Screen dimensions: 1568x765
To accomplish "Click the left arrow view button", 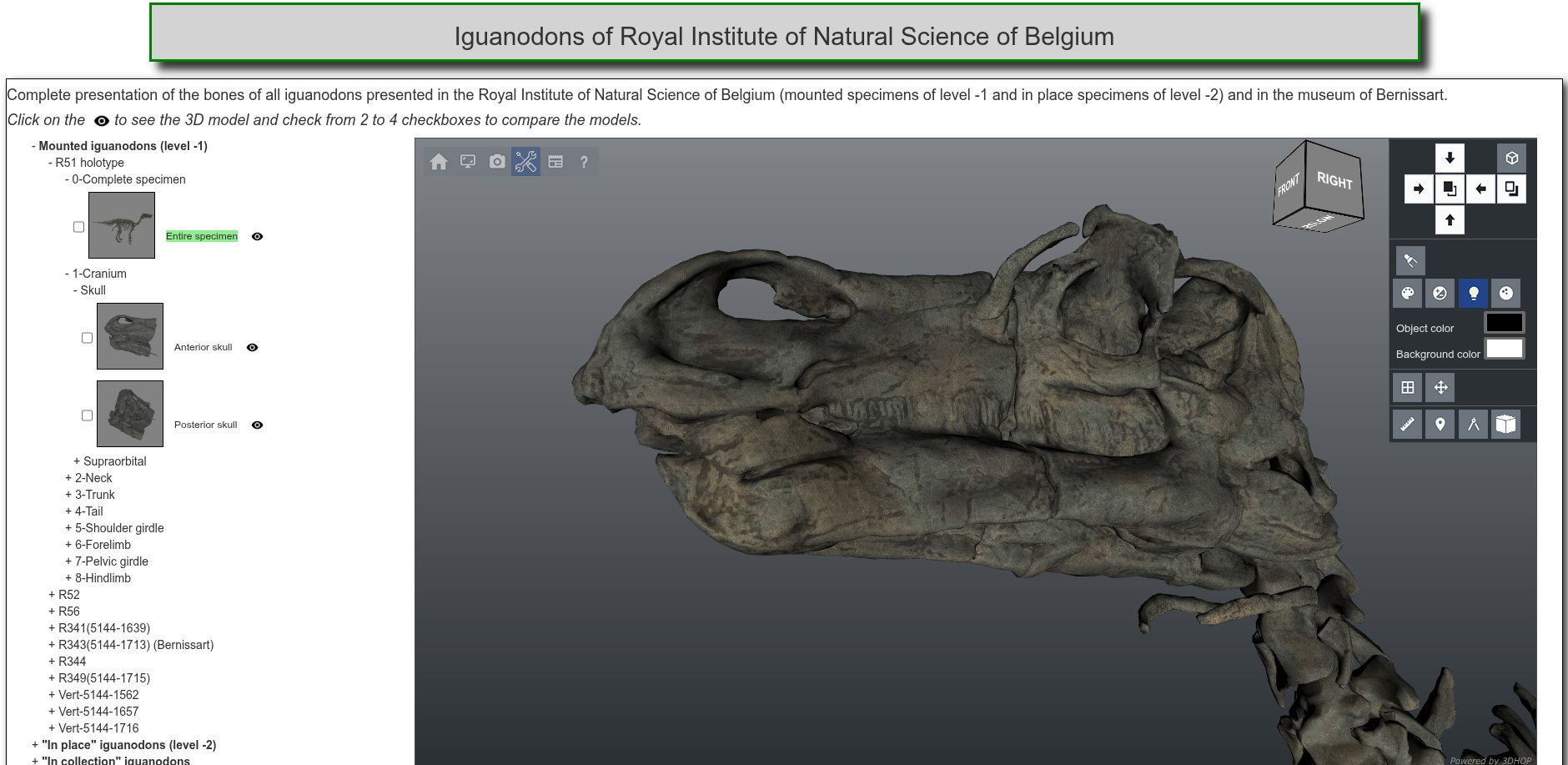I will pyautogui.click(x=1480, y=189).
